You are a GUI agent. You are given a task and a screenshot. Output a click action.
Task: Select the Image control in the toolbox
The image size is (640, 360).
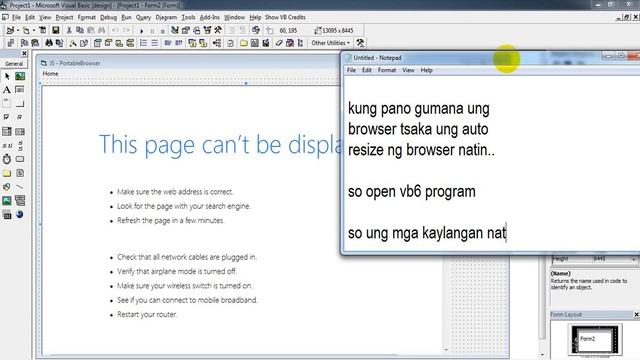coord(7,200)
